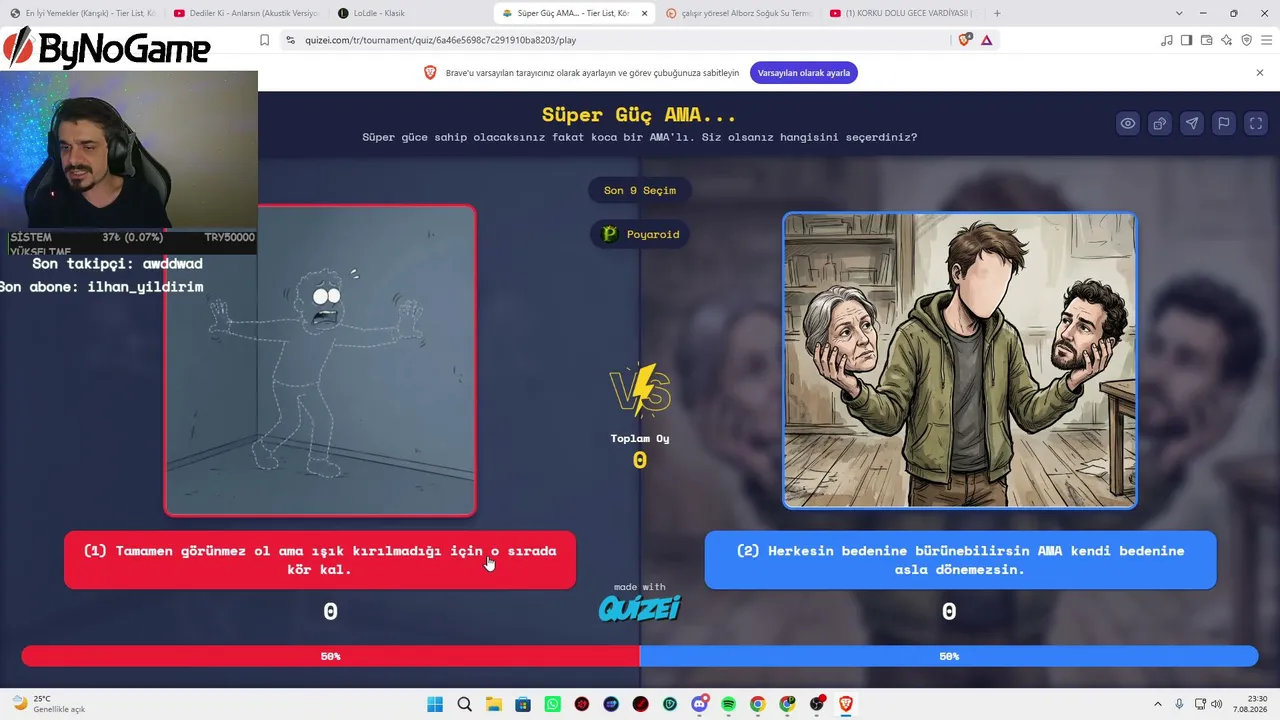1280x720 pixels.
Task: Open OBS Studio from the taskbar
Action: pyautogui.click(x=817, y=704)
